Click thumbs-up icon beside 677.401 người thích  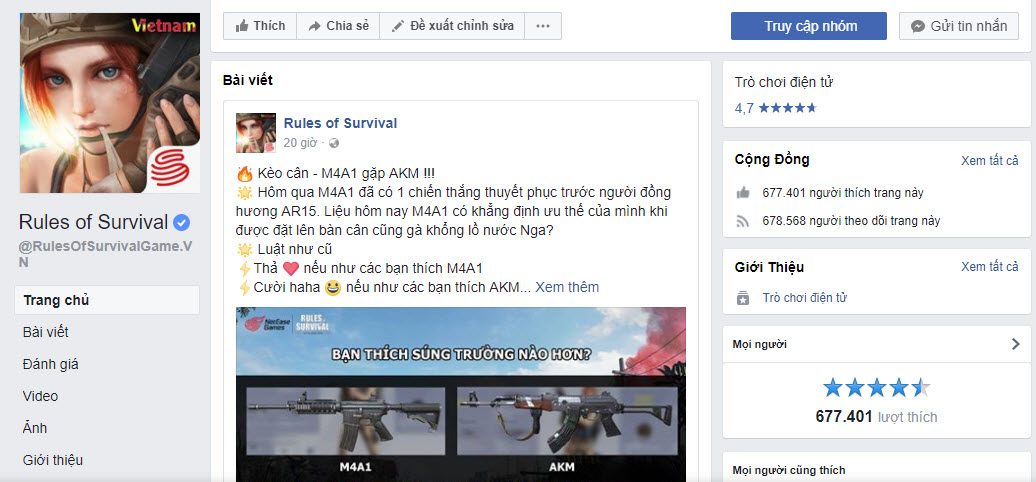(743, 193)
